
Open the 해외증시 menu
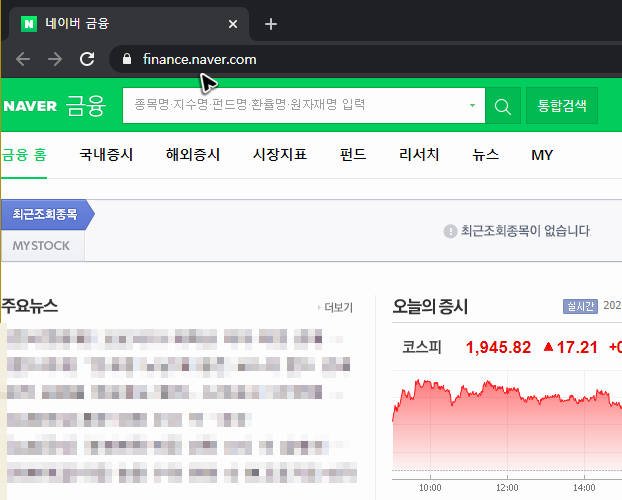click(x=193, y=155)
